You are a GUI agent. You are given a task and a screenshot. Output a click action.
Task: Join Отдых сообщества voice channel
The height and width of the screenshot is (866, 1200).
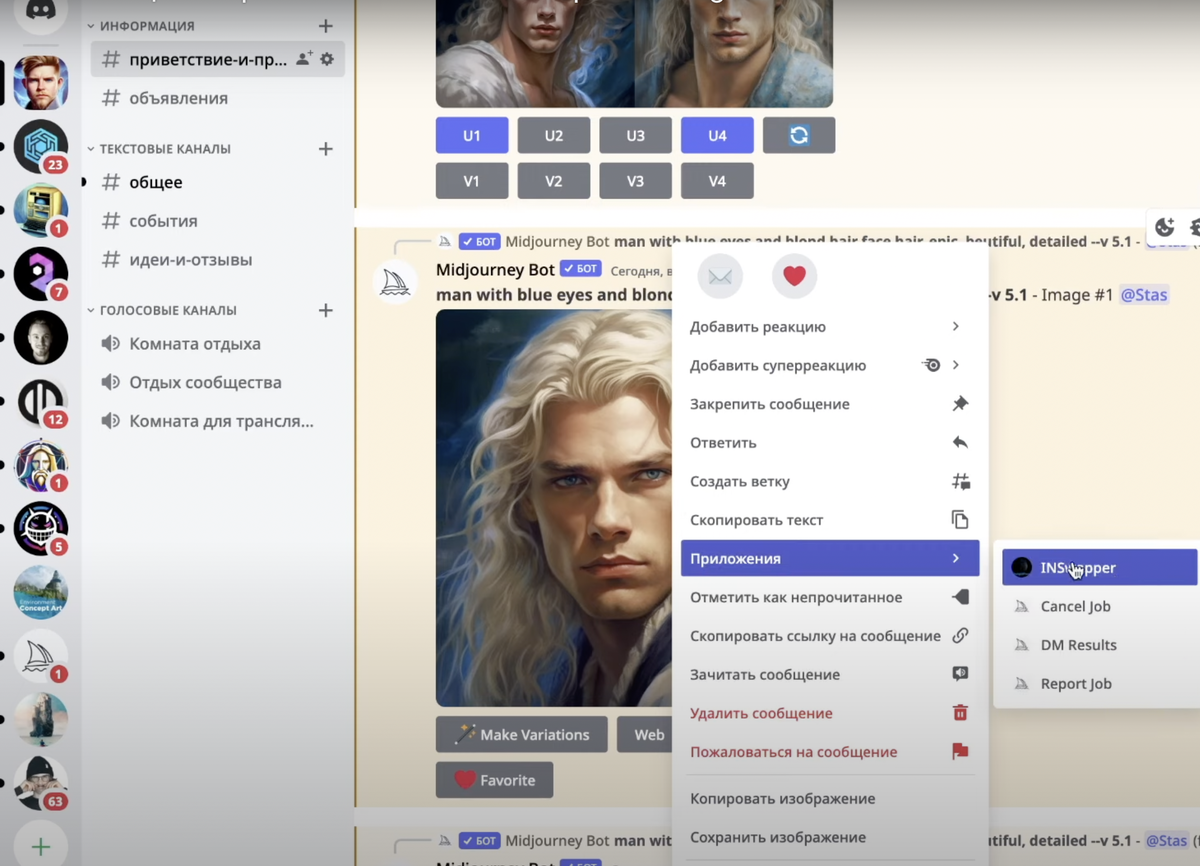coord(218,383)
